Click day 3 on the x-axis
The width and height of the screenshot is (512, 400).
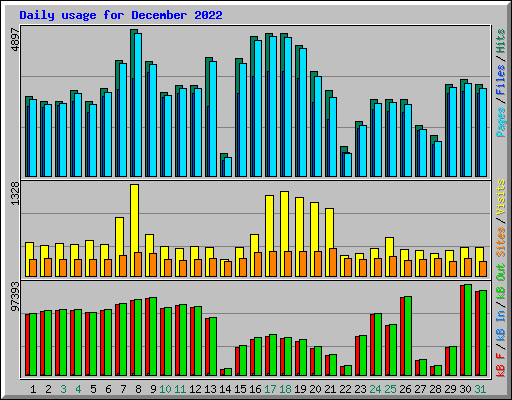[63, 389]
